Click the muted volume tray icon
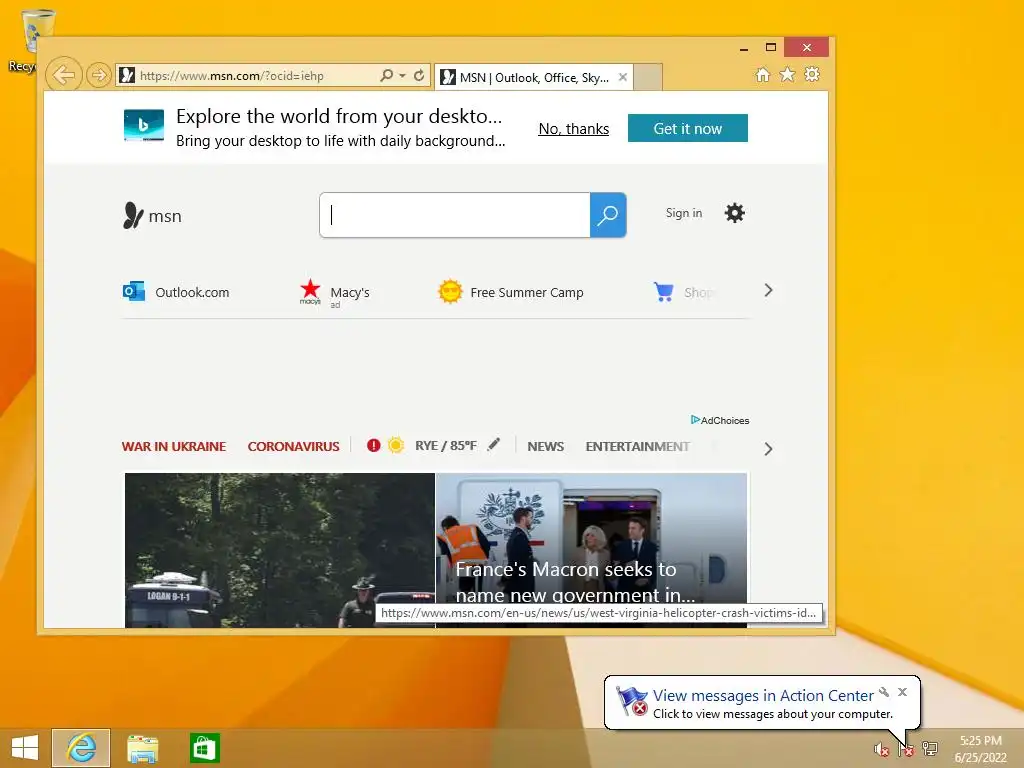This screenshot has height=768, width=1024. pyautogui.click(x=882, y=749)
